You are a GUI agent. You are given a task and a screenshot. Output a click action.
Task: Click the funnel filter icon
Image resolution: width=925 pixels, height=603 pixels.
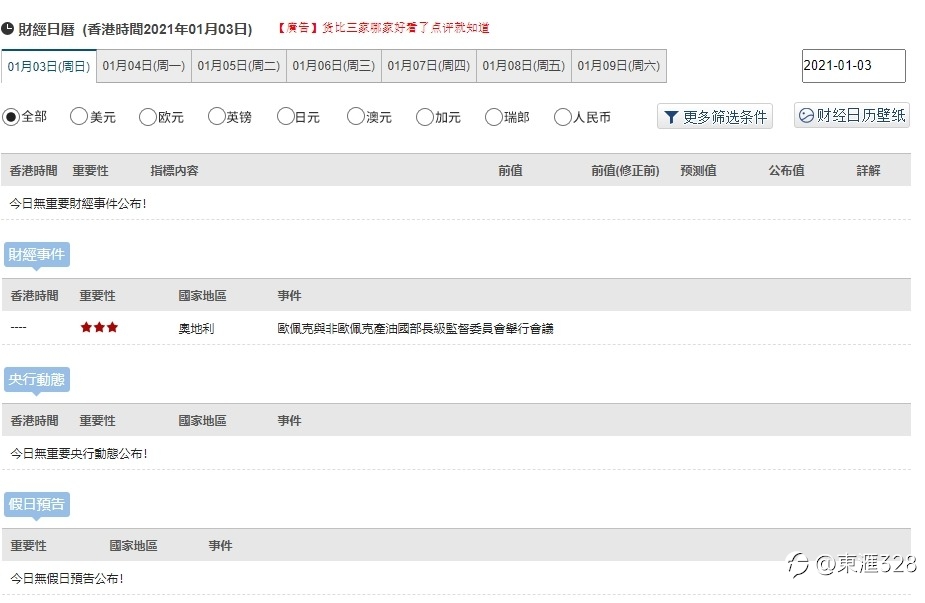[671, 117]
